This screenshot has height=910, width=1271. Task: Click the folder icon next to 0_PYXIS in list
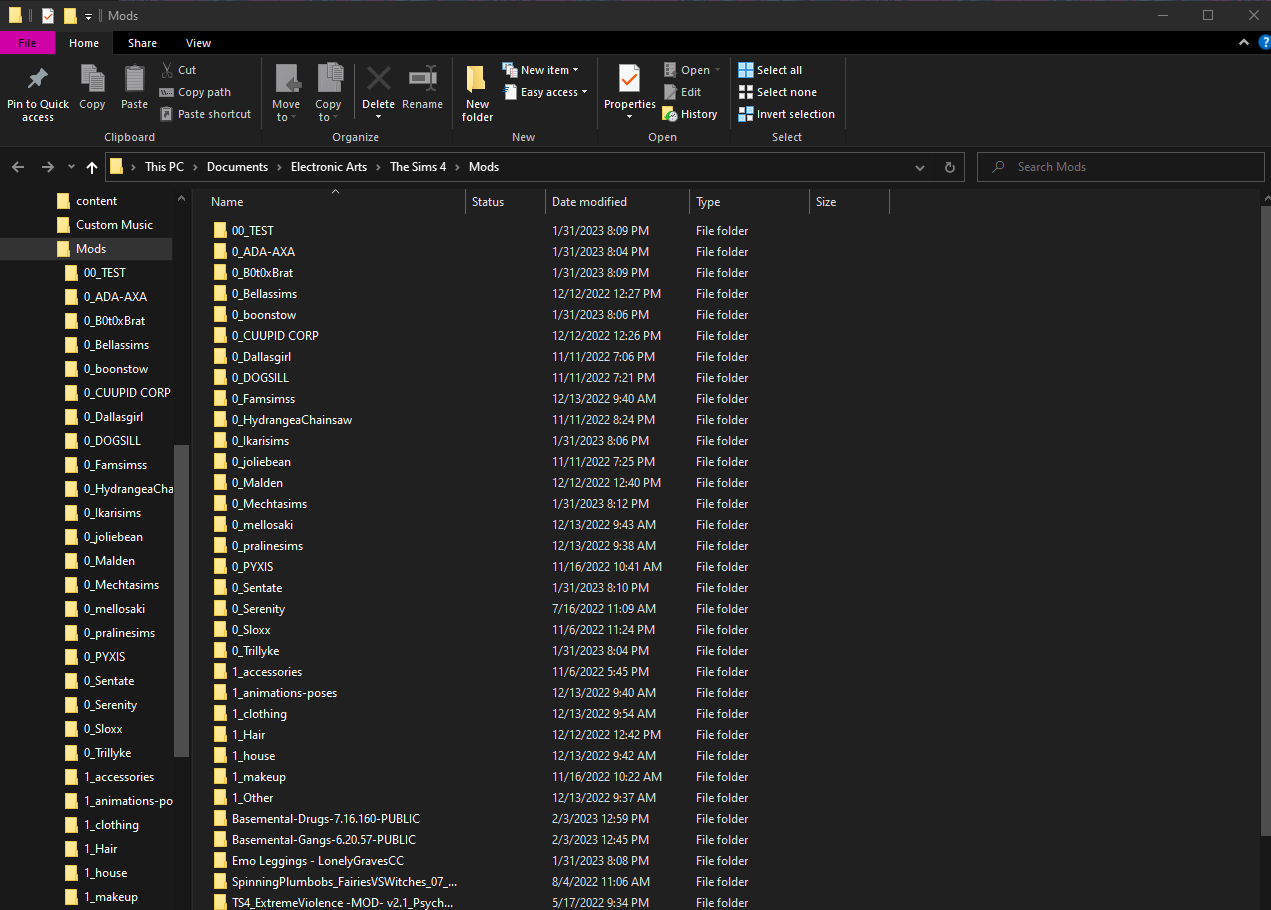[221, 567]
